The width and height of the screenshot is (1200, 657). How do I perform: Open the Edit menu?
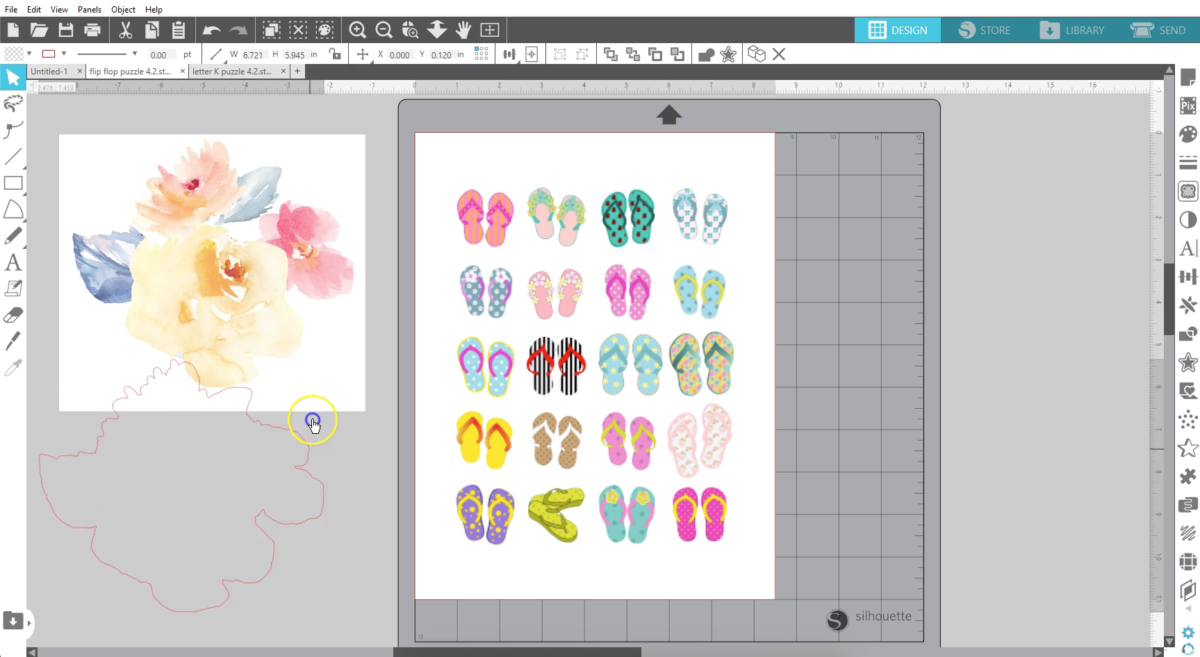pos(34,9)
